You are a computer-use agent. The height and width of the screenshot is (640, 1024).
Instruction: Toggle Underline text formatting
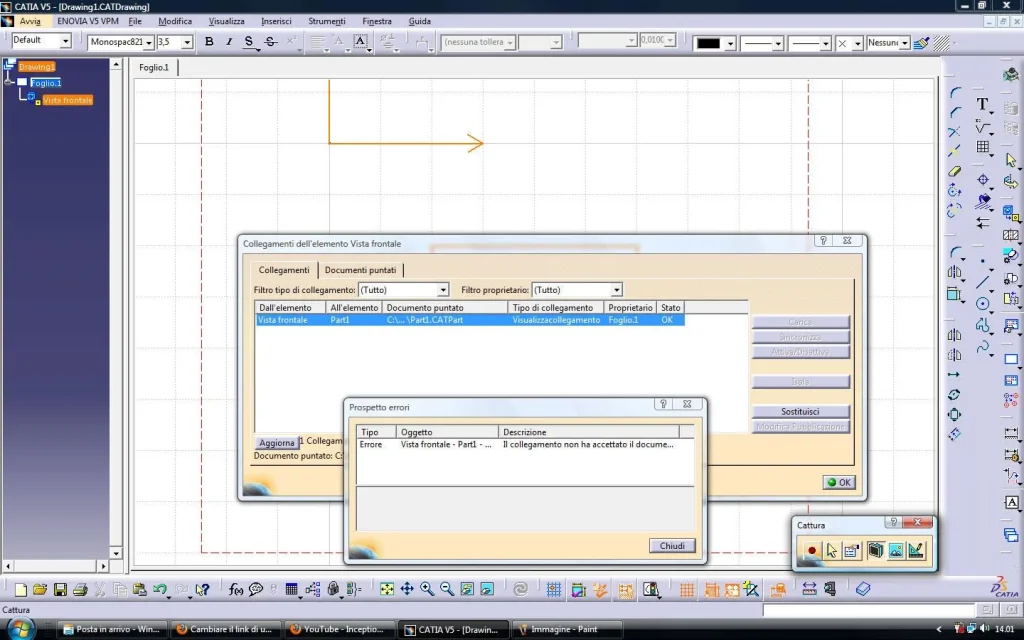[x=249, y=42]
